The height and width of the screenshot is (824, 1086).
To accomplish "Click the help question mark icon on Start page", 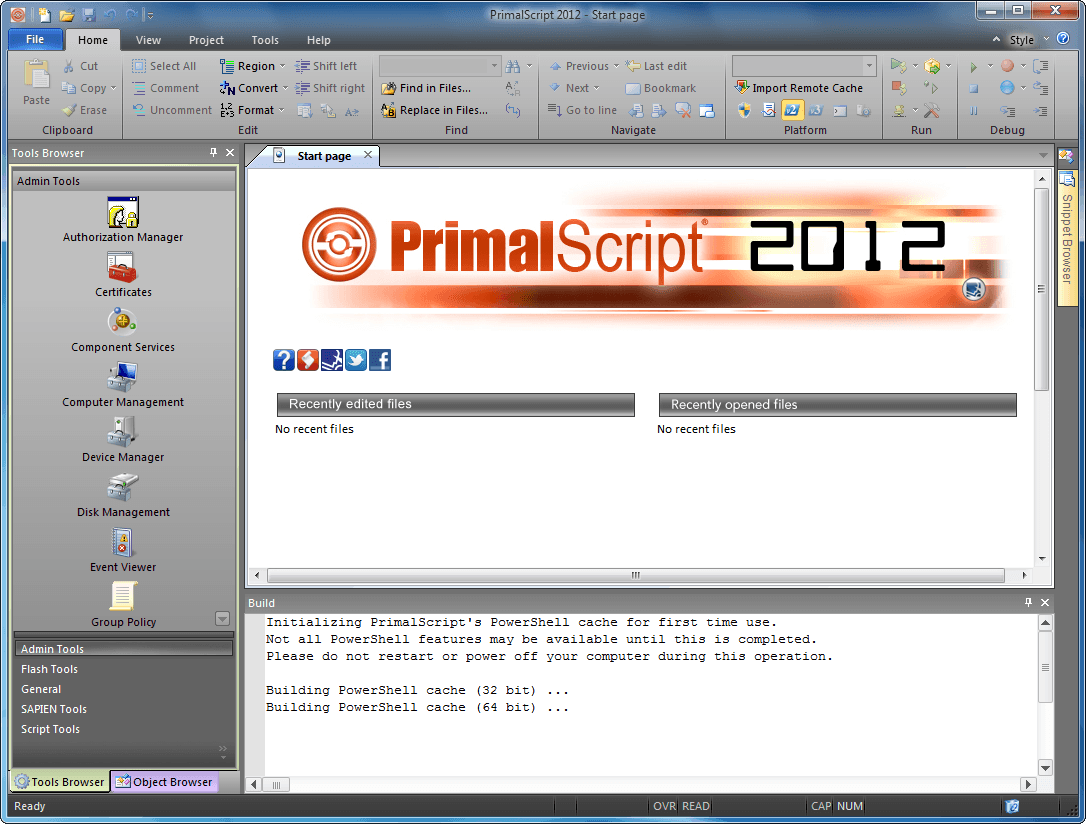I will coord(284,360).
